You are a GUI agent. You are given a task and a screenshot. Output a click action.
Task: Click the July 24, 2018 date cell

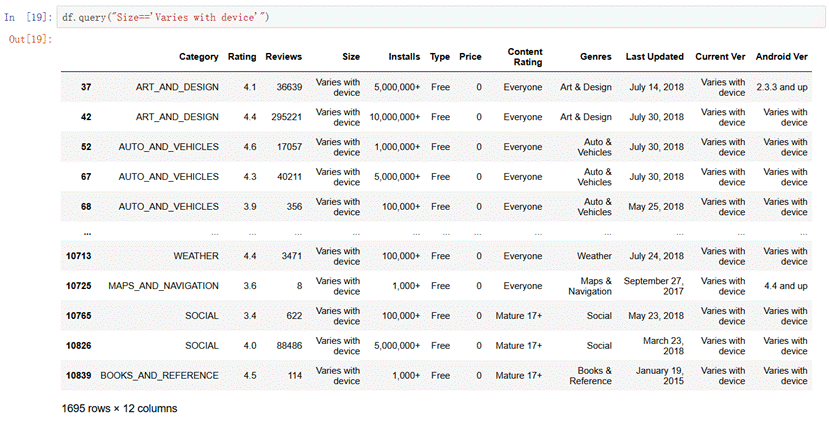[657, 256]
